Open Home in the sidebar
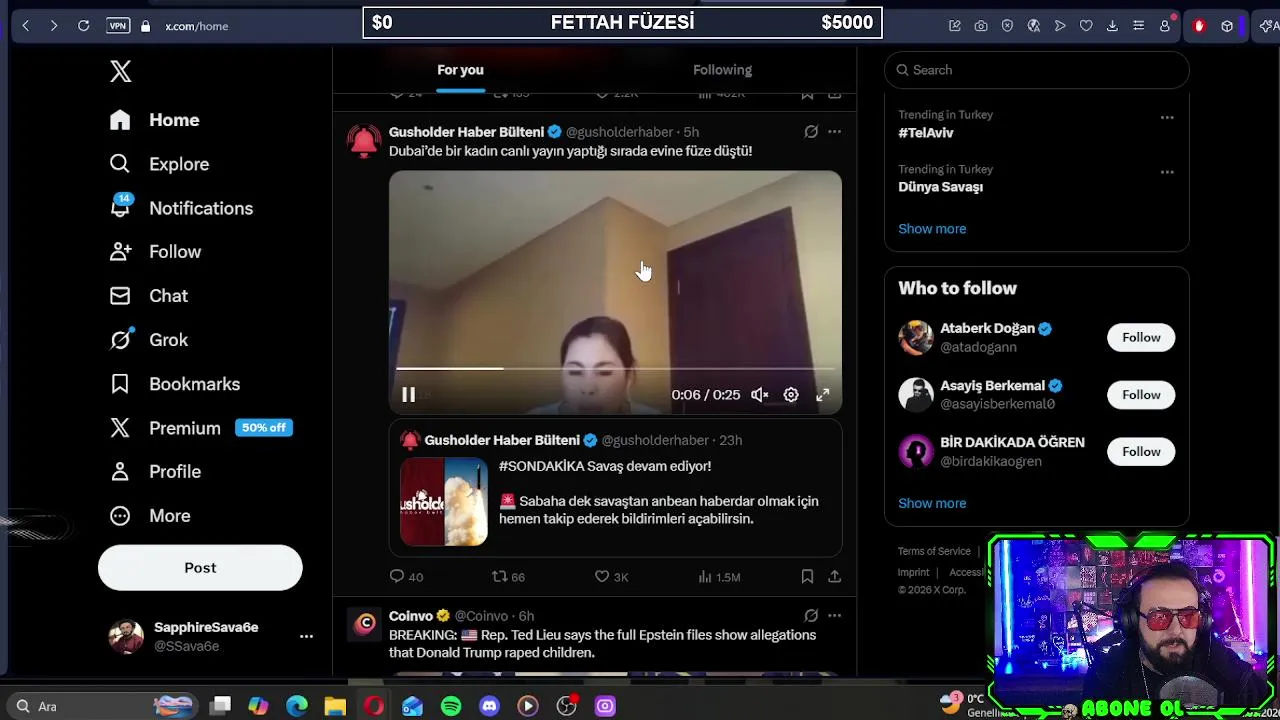This screenshot has height=720, width=1280. coord(155,120)
